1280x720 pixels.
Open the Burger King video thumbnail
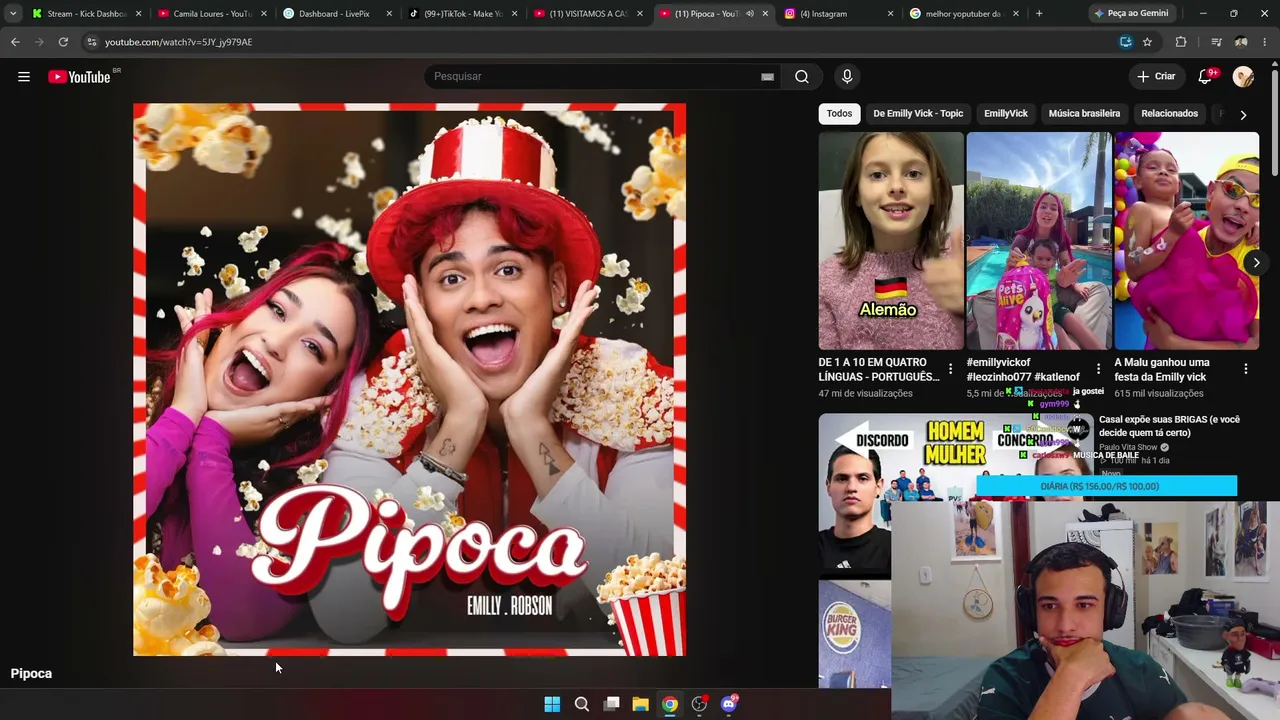click(x=855, y=633)
